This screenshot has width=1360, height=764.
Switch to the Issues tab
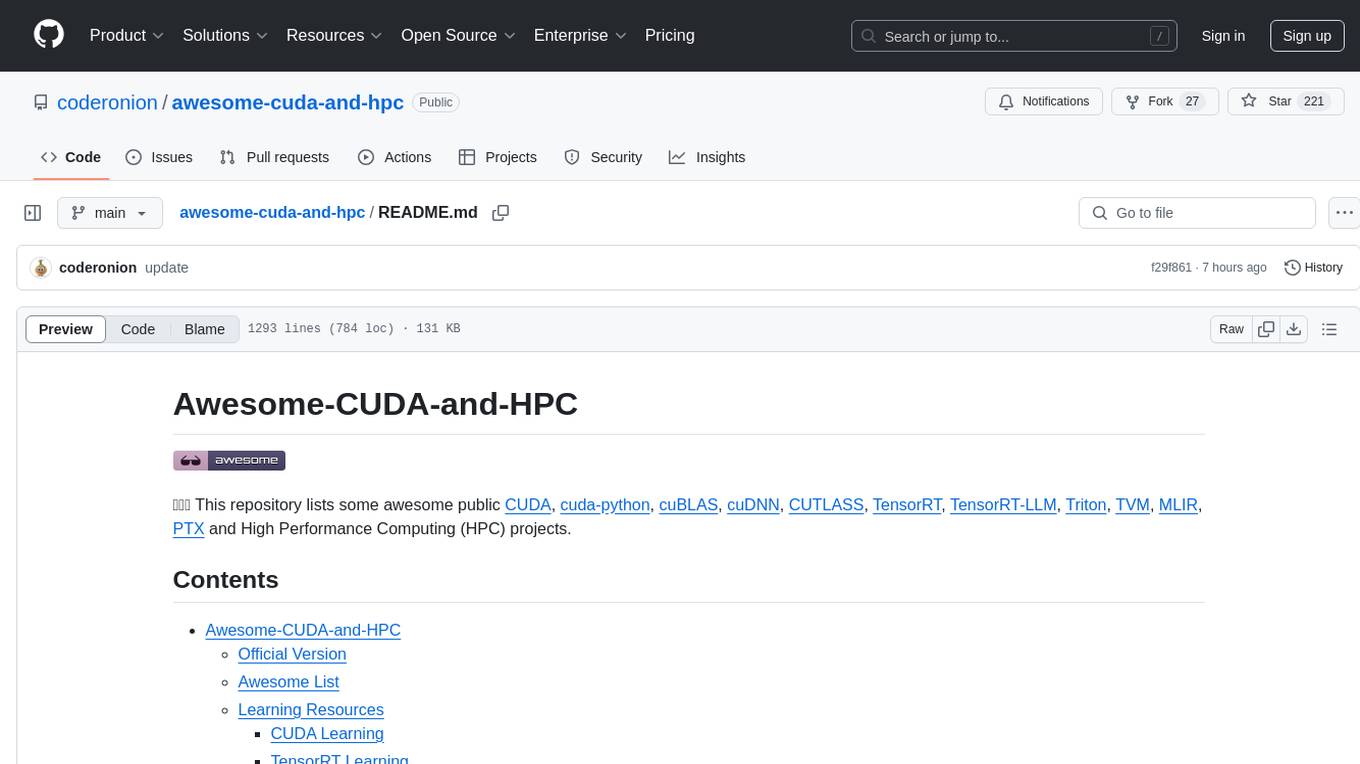click(x=159, y=157)
